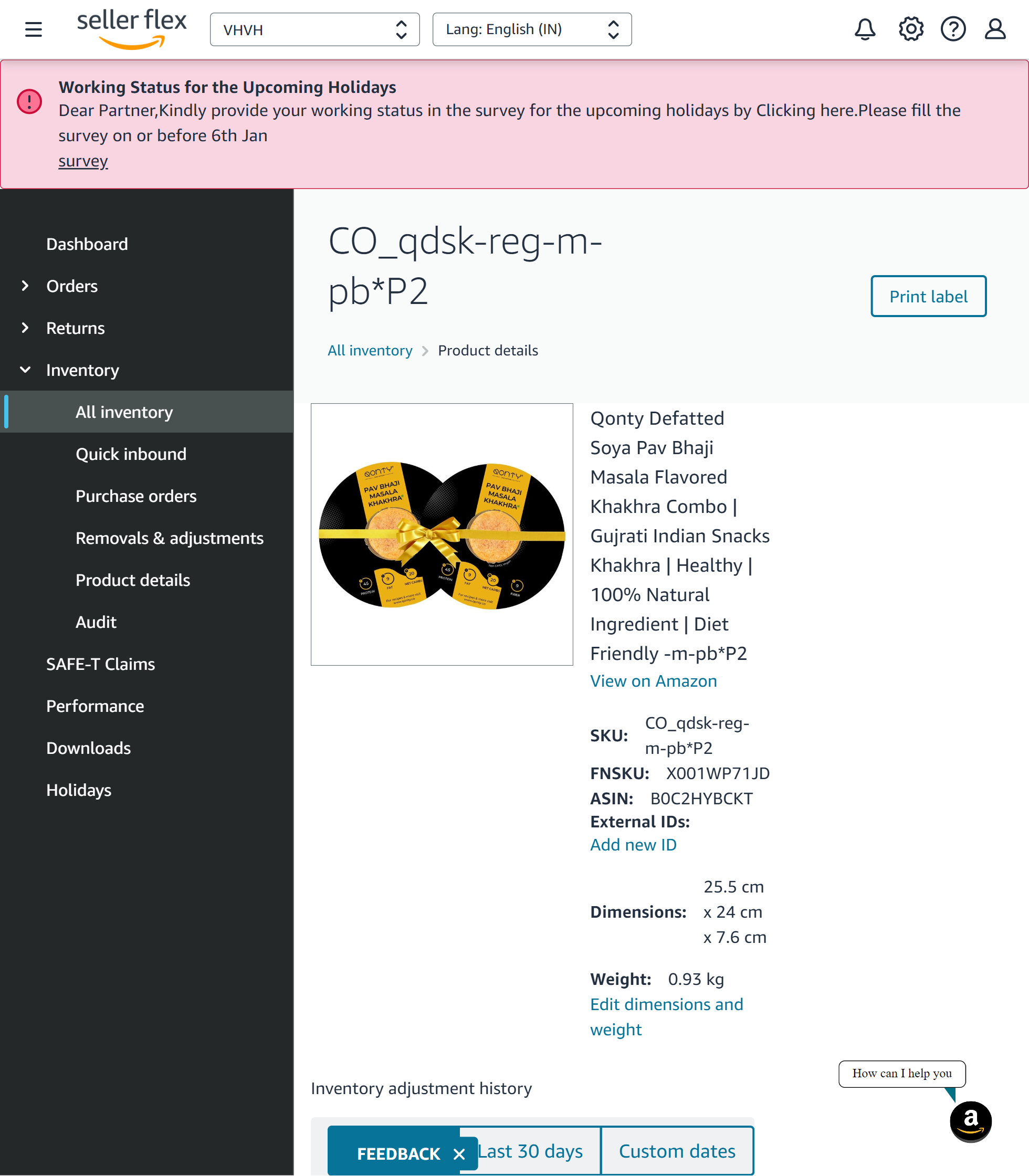Image resolution: width=1029 pixels, height=1176 pixels.
Task: Click the Khakhra product image thumbnail
Action: tap(442, 534)
